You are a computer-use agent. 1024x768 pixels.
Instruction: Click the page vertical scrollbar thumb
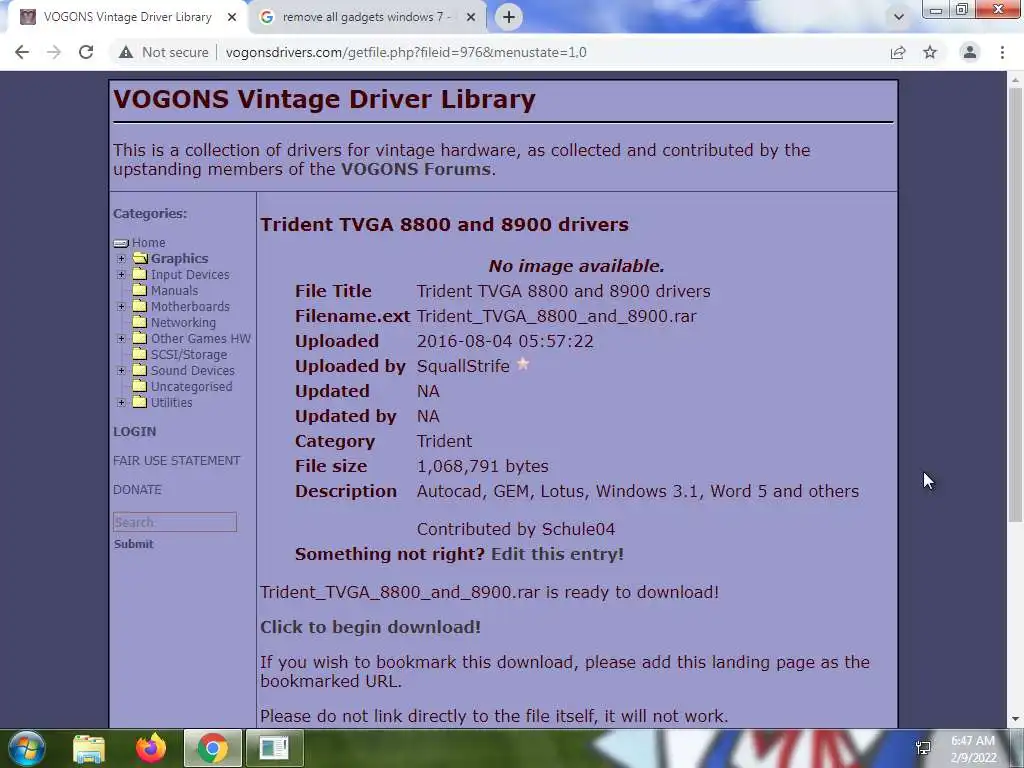point(1016,305)
